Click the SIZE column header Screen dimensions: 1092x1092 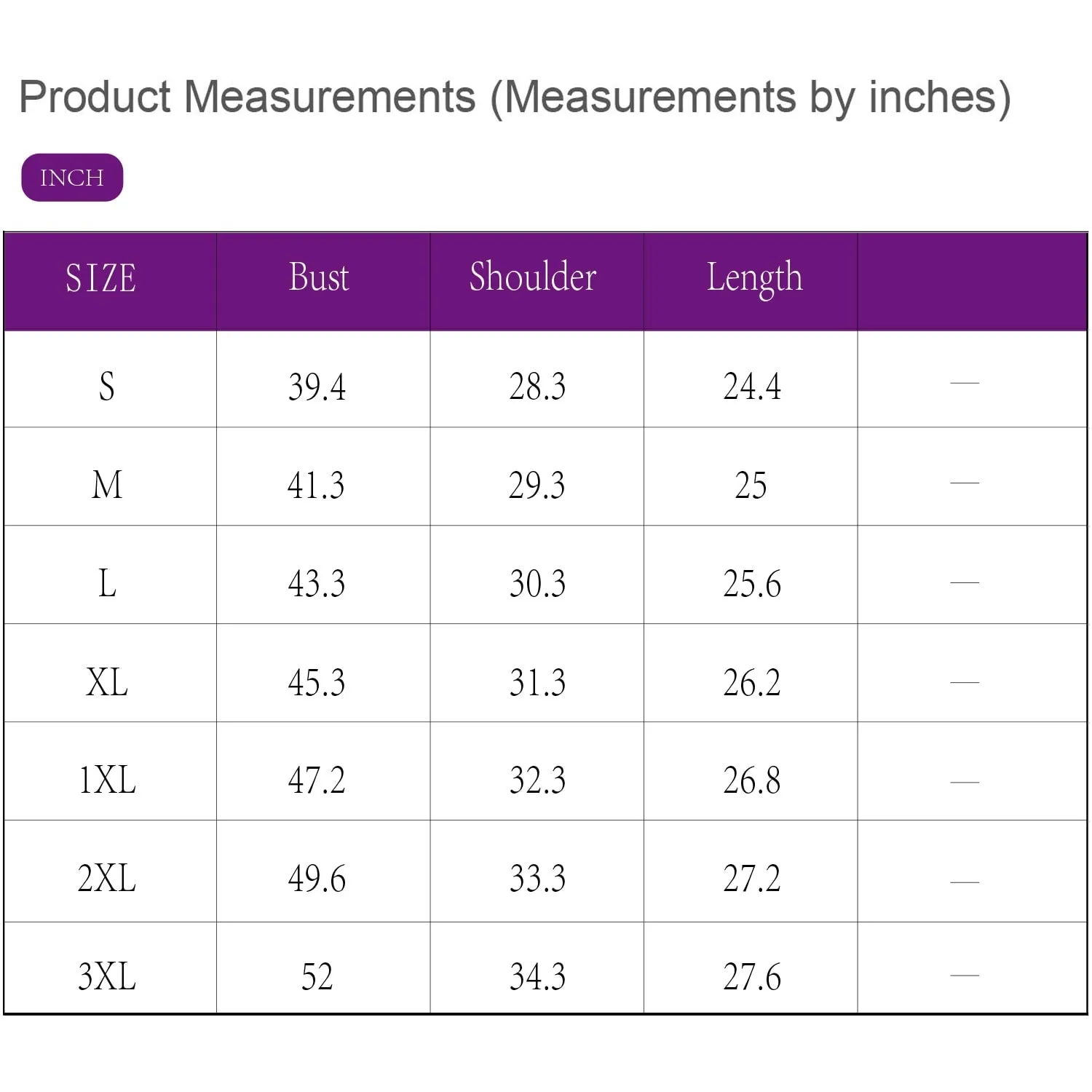coord(101,278)
